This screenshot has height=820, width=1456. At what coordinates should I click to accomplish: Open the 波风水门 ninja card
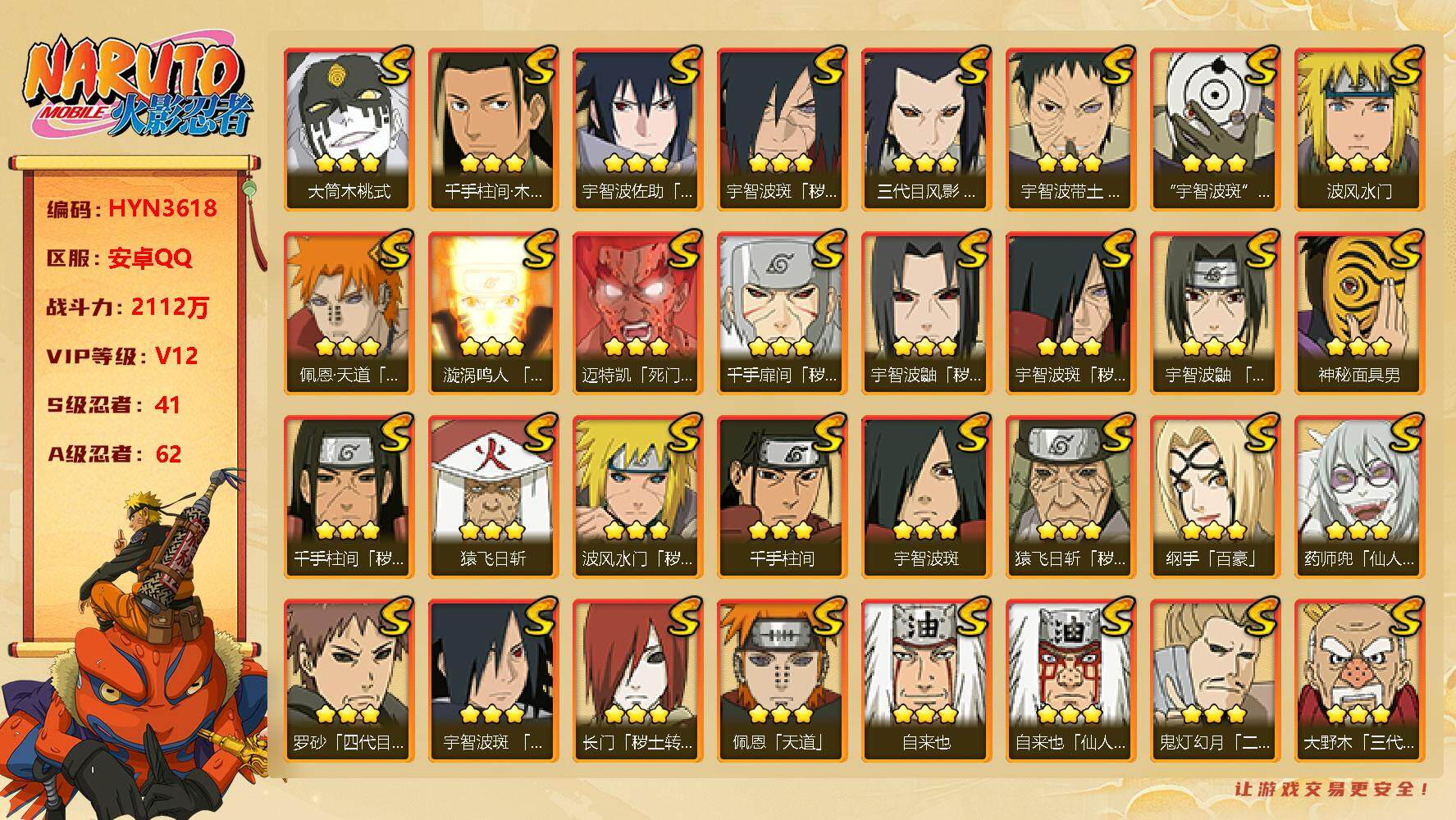(x=1359, y=130)
